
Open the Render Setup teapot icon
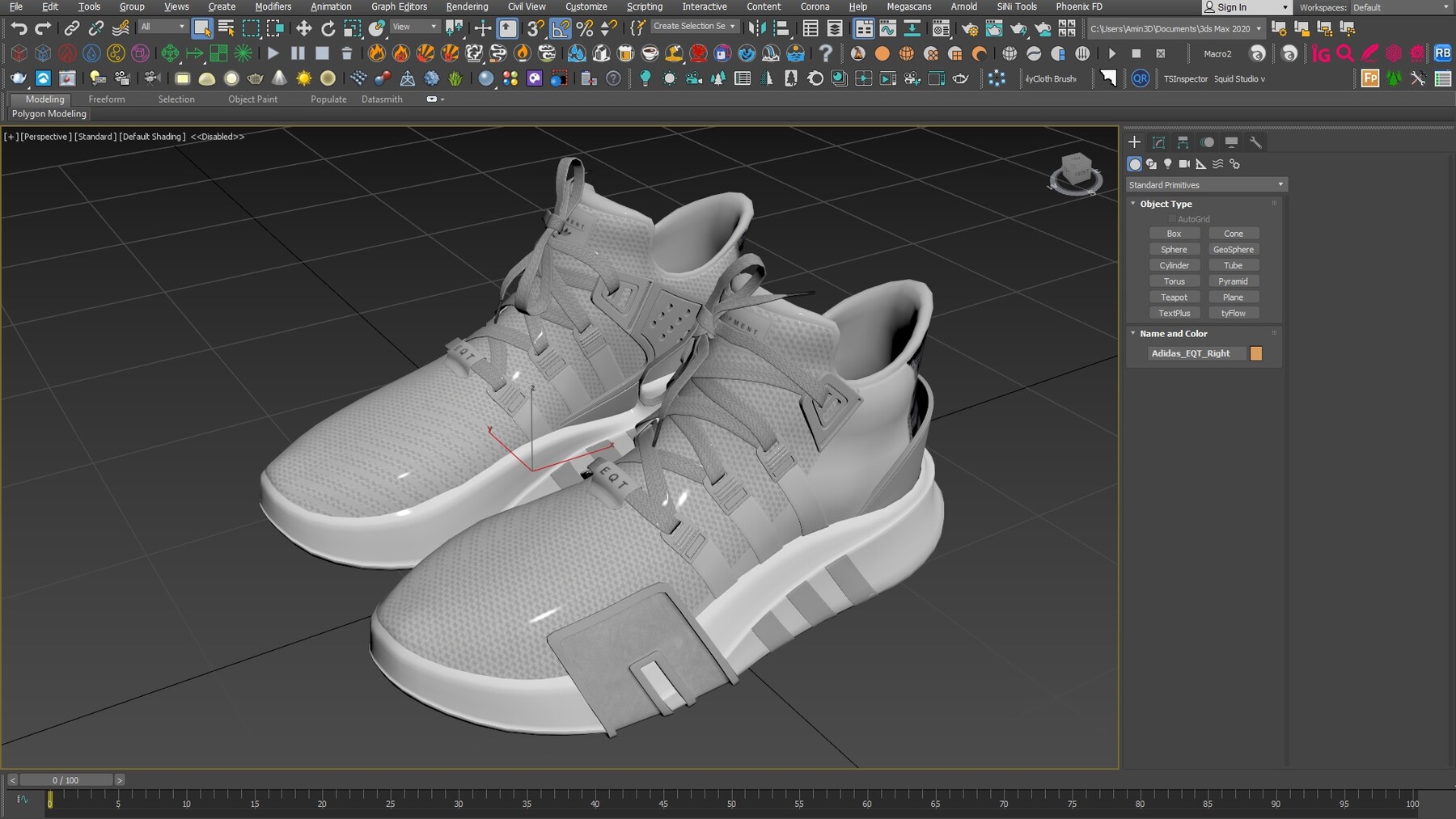[970, 27]
